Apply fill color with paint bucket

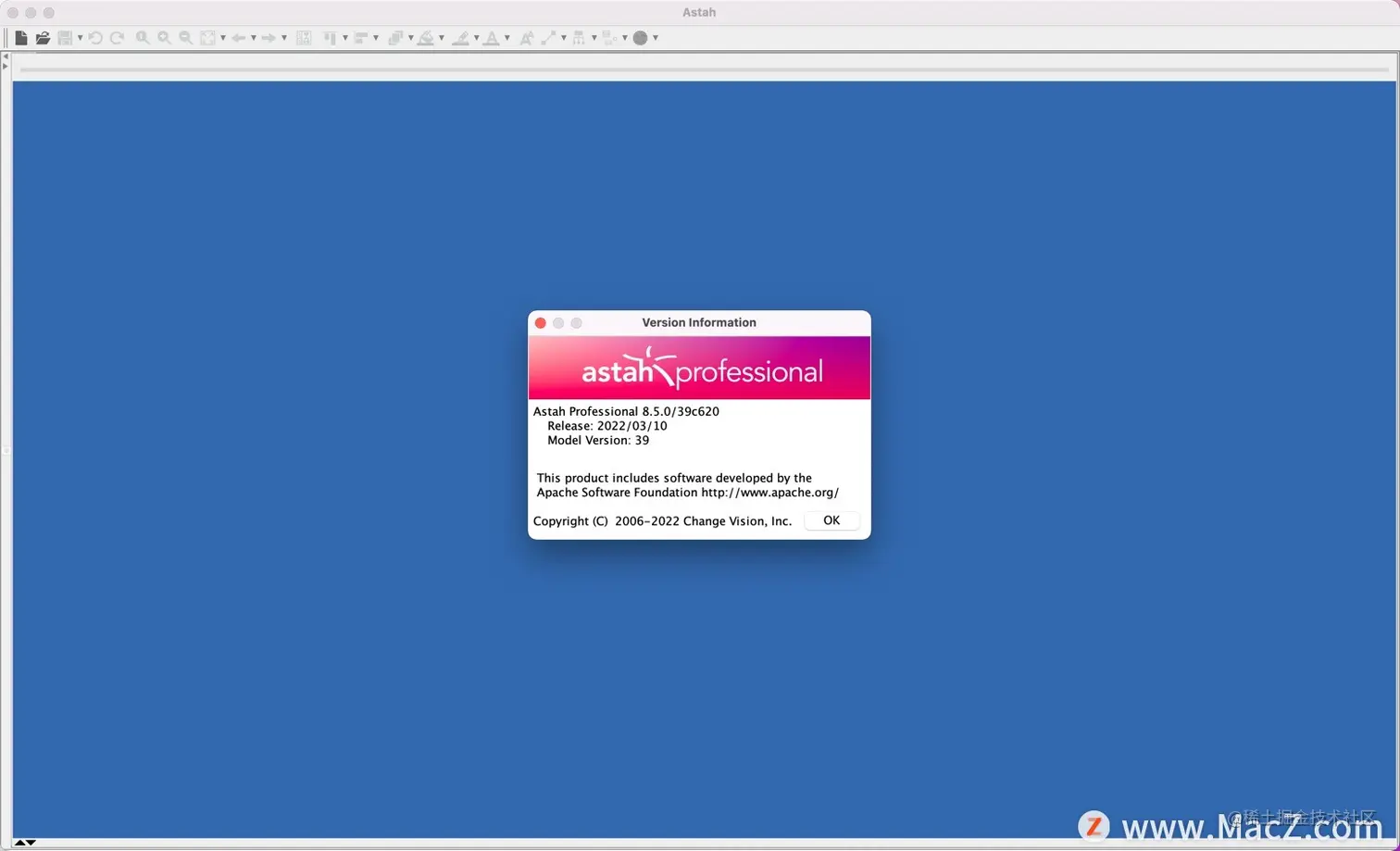tap(426, 38)
